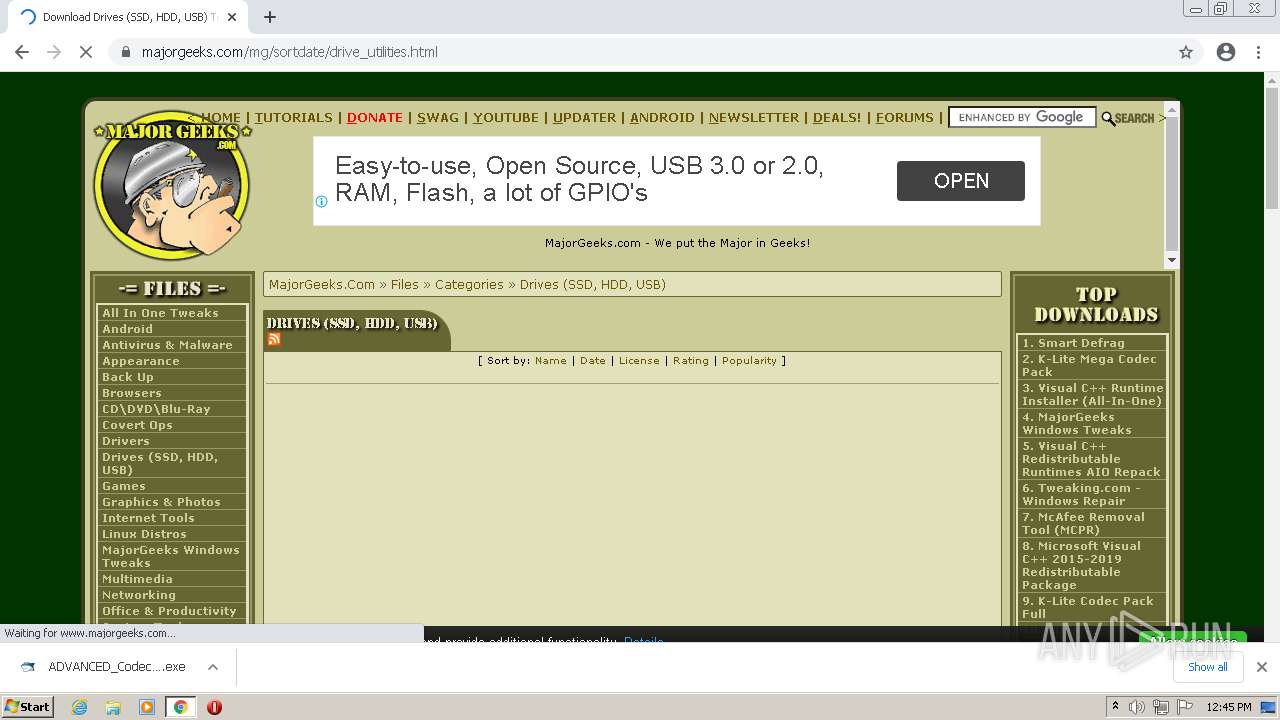Screen dimensions: 1280x720
Task: Sort files by Popularity
Action: (749, 361)
